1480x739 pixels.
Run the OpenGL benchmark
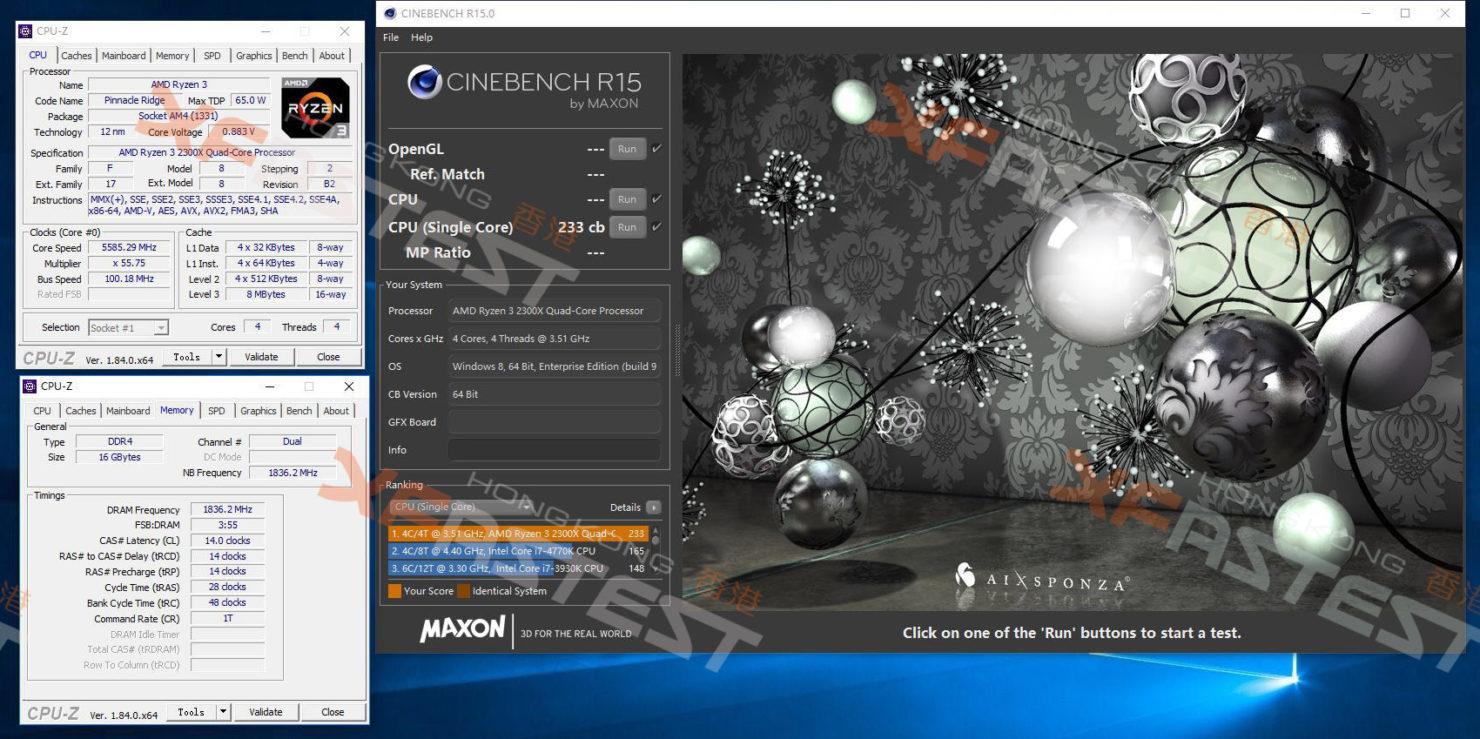(x=627, y=149)
